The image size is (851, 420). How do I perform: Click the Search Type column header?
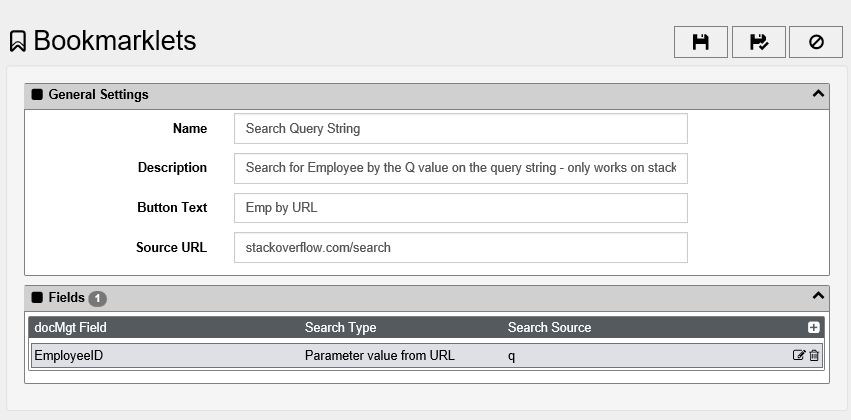point(340,327)
